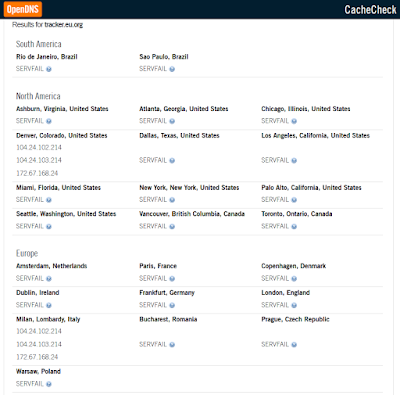Screen dimensions: 400x395
Task: Click info icon under Ashburn, Virginia
Action: coord(49,121)
